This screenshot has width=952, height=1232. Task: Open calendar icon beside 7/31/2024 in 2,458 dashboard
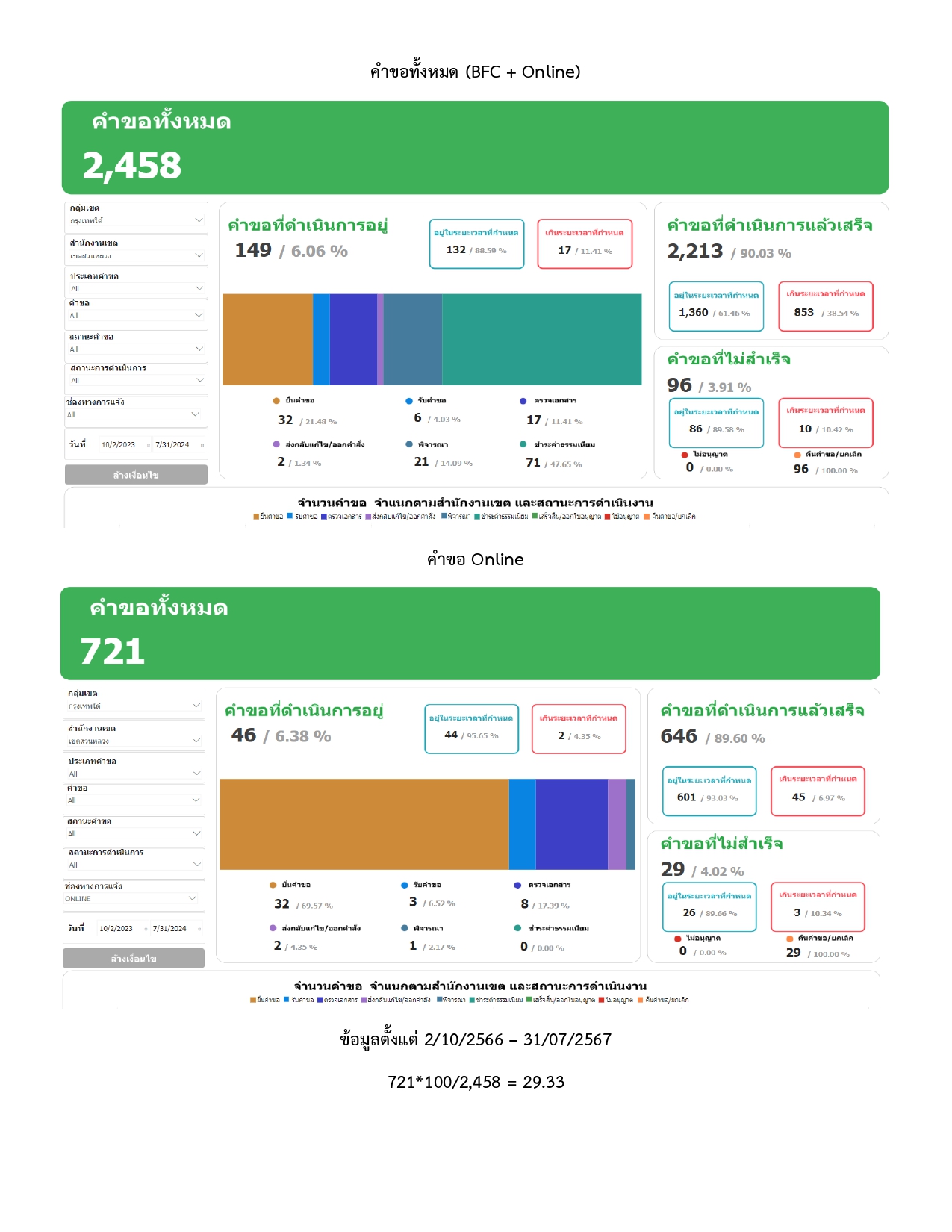pyautogui.click(x=202, y=445)
